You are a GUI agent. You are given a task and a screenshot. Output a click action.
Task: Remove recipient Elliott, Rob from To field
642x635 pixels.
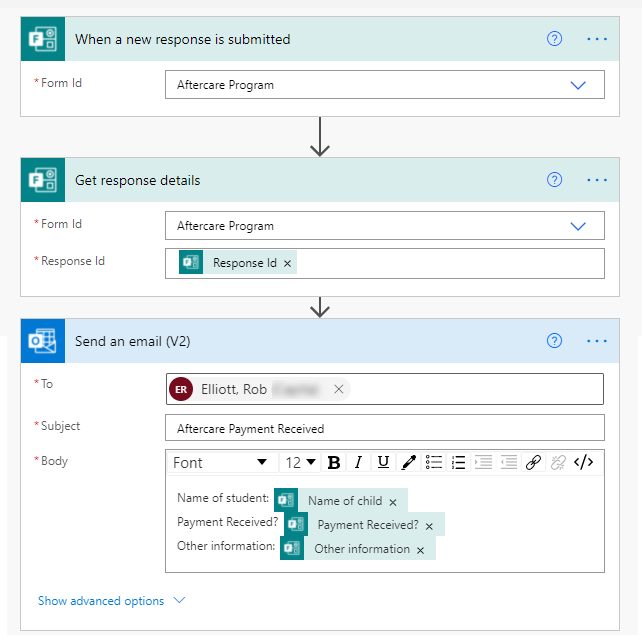tap(339, 389)
